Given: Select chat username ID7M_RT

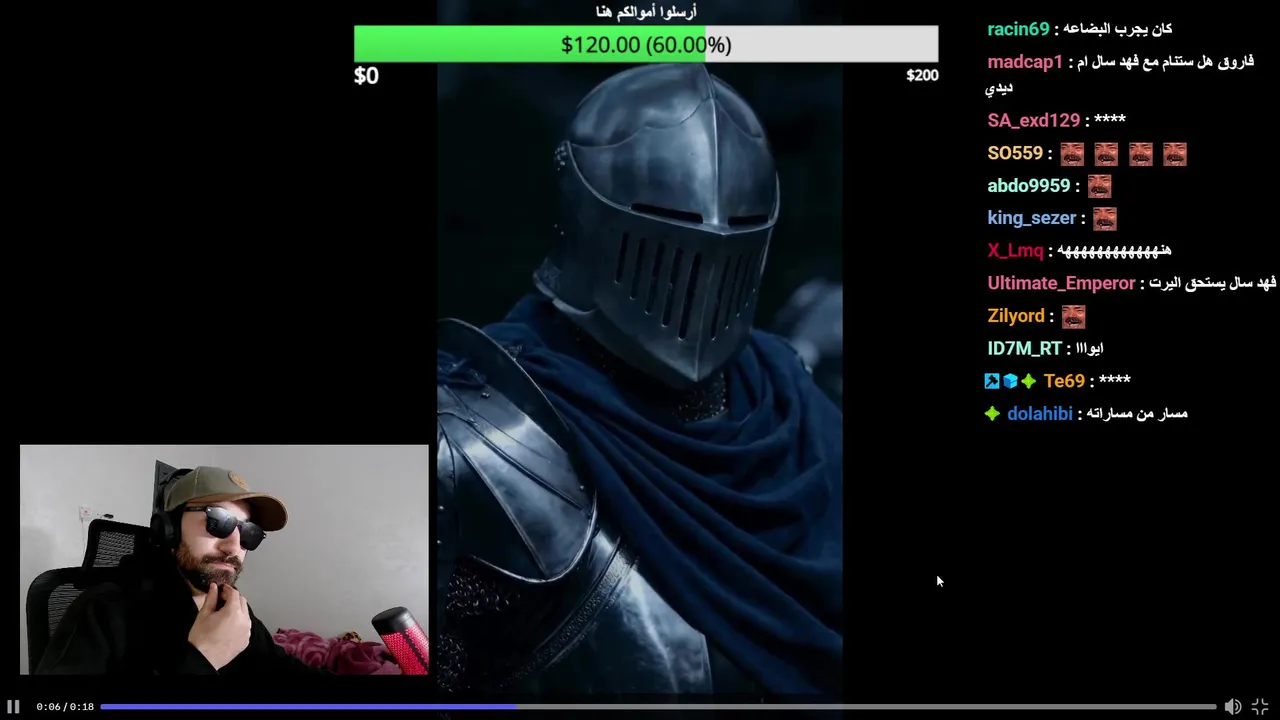Looking at the screenshot, I should click(1024, 349).
